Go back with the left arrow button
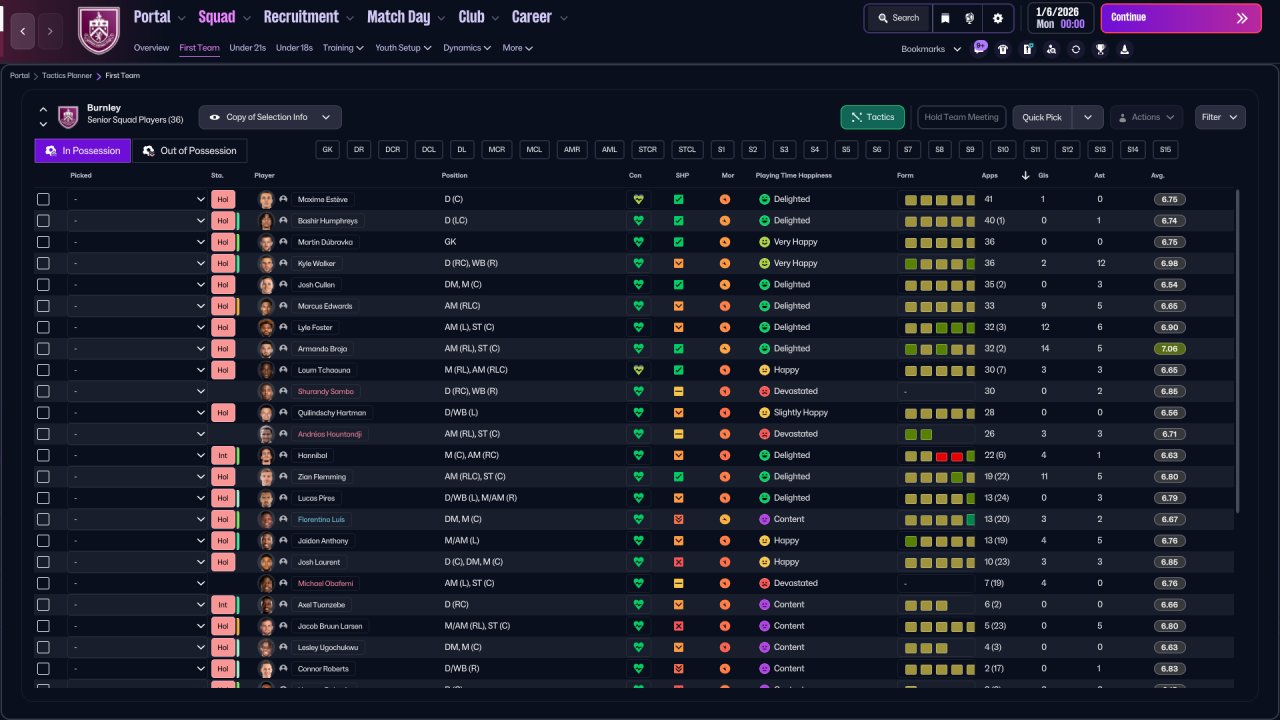1280x720 pixels. point(22,31)
